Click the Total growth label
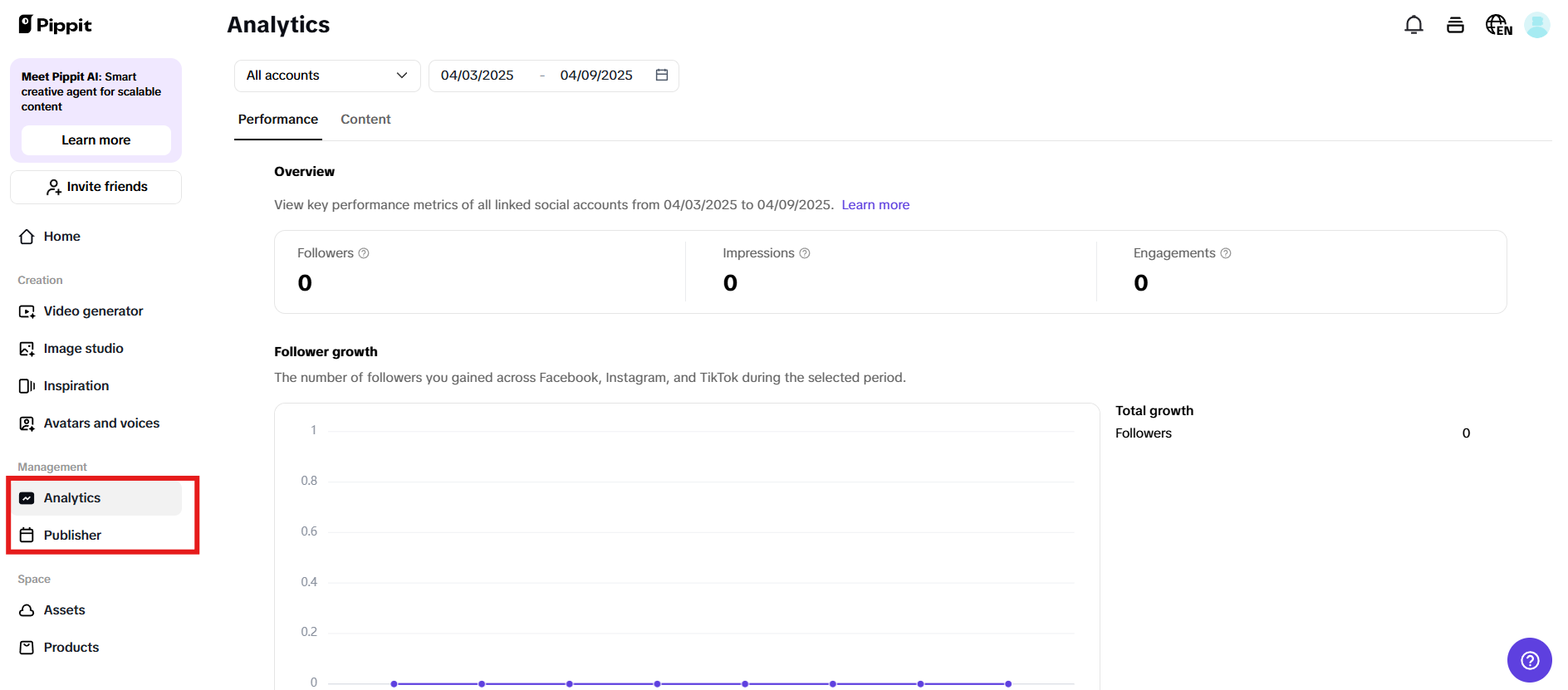Viewport: 1568px width, 690px height. click(1154, 411)
